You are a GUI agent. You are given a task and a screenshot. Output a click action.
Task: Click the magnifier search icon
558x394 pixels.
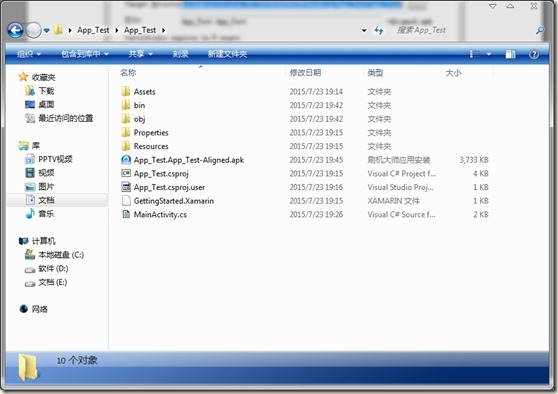(x=540, y=30)
